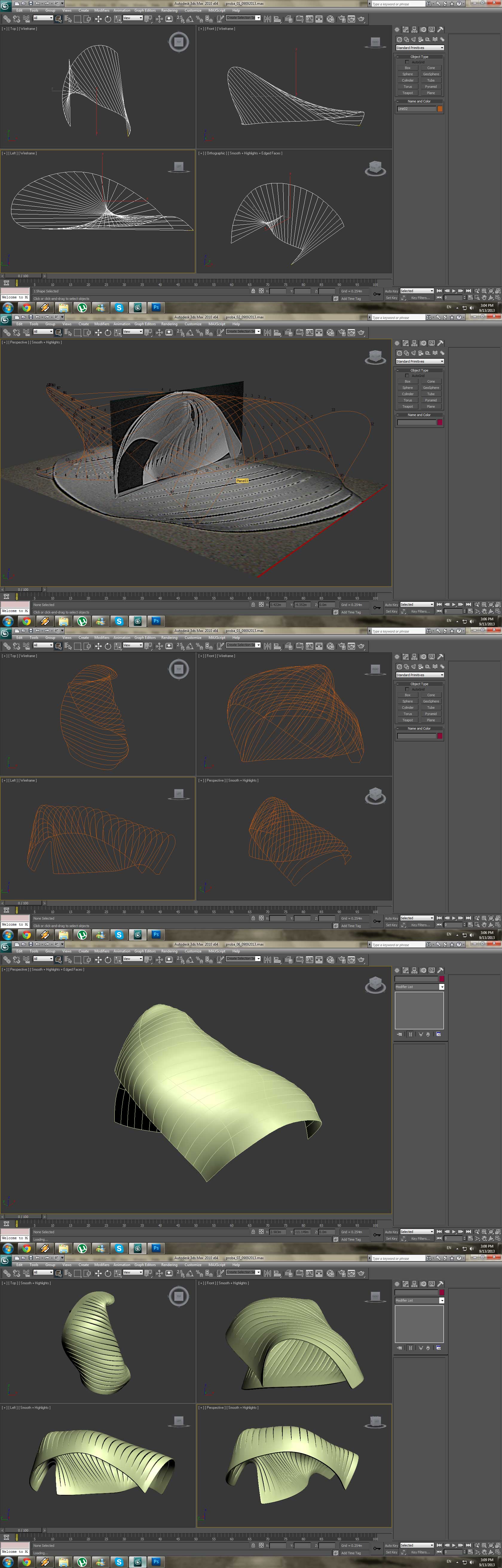Open Animation menu in proba_01 window

pyautogui.click(x=122, y=10)
